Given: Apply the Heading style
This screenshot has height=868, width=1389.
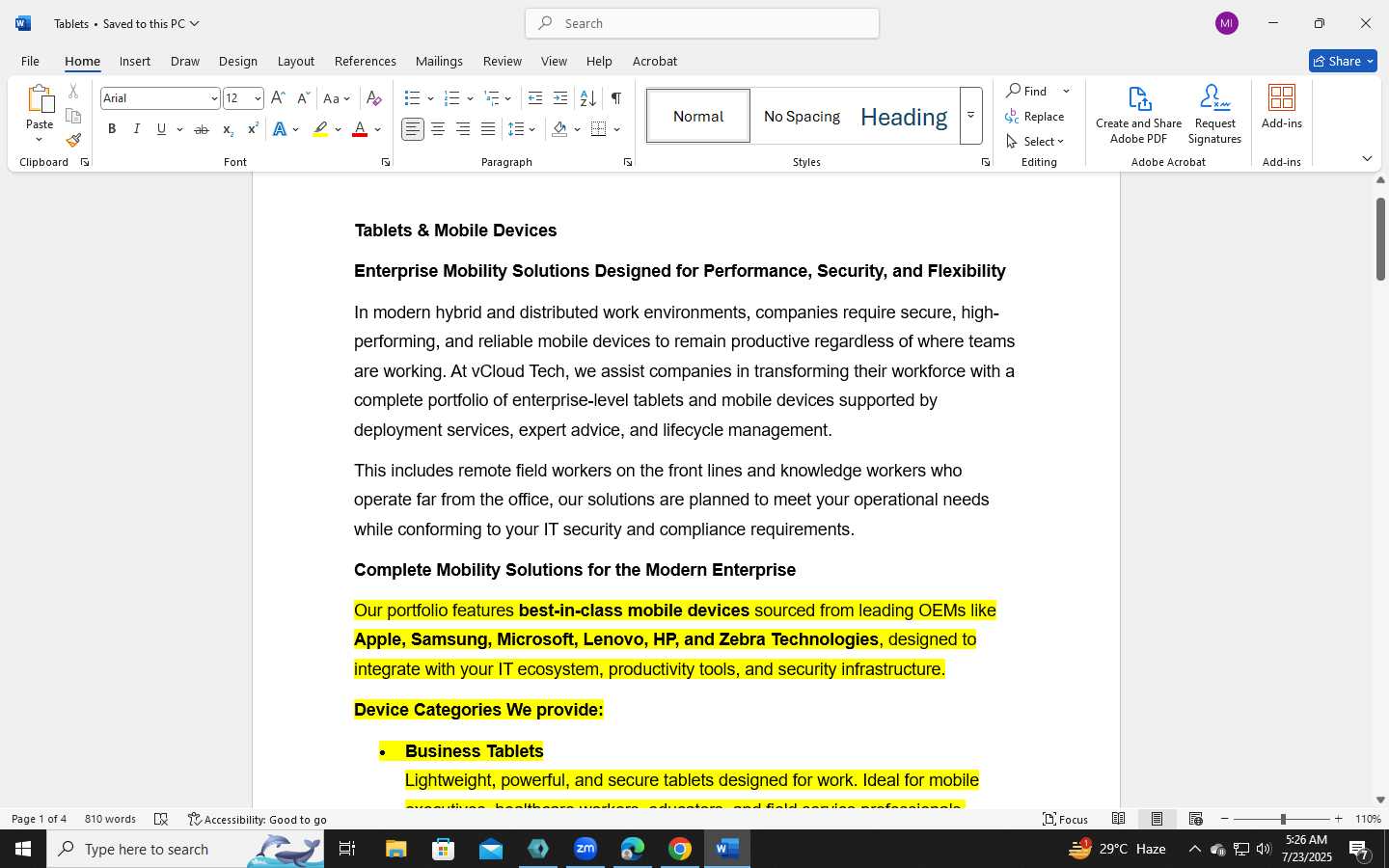Looking at the screenshot, I should 904,116.
